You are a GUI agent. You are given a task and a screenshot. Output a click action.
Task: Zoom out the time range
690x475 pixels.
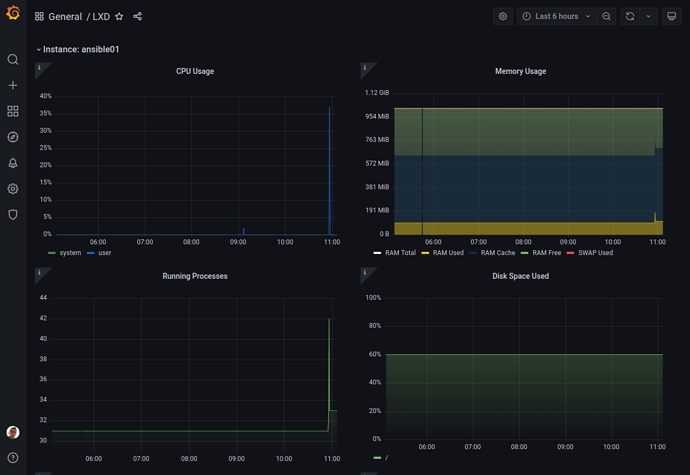click(x=606, y=16)
